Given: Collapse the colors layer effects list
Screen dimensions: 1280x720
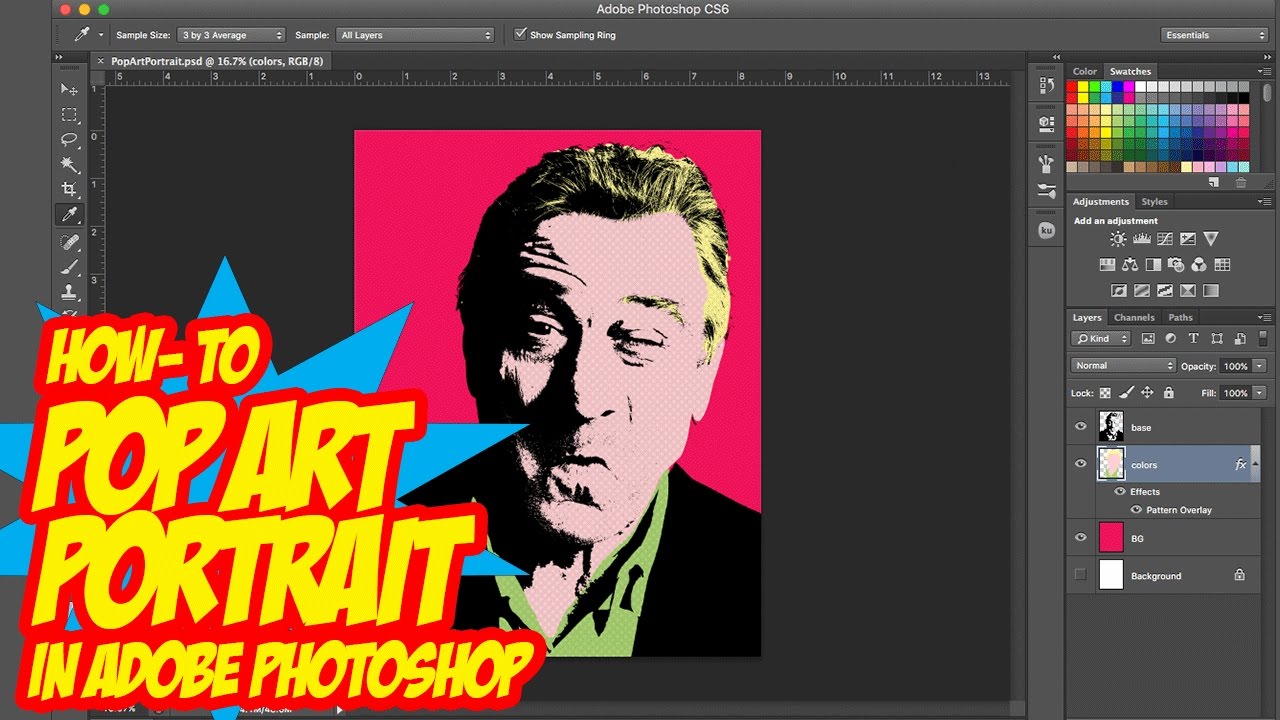Looking at the screenshot, I should 1257,464.
